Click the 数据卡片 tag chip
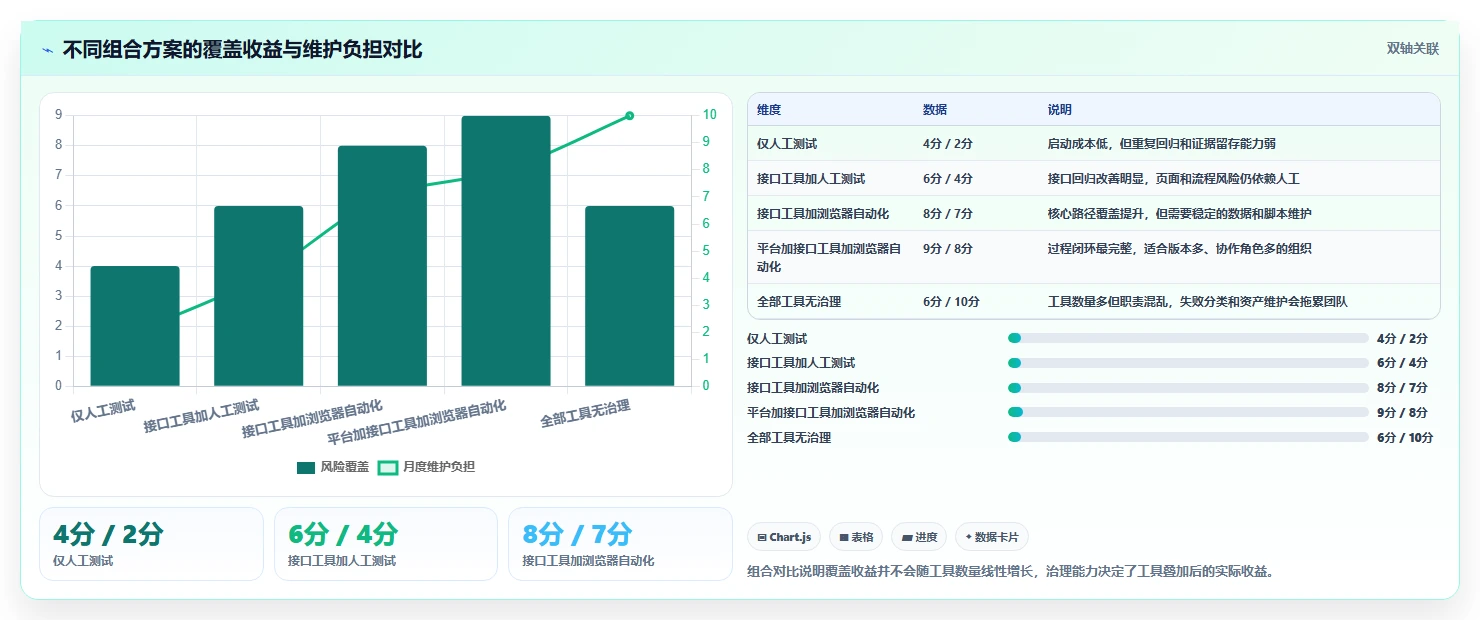1480x620 pixels. (x=991, y=537)
